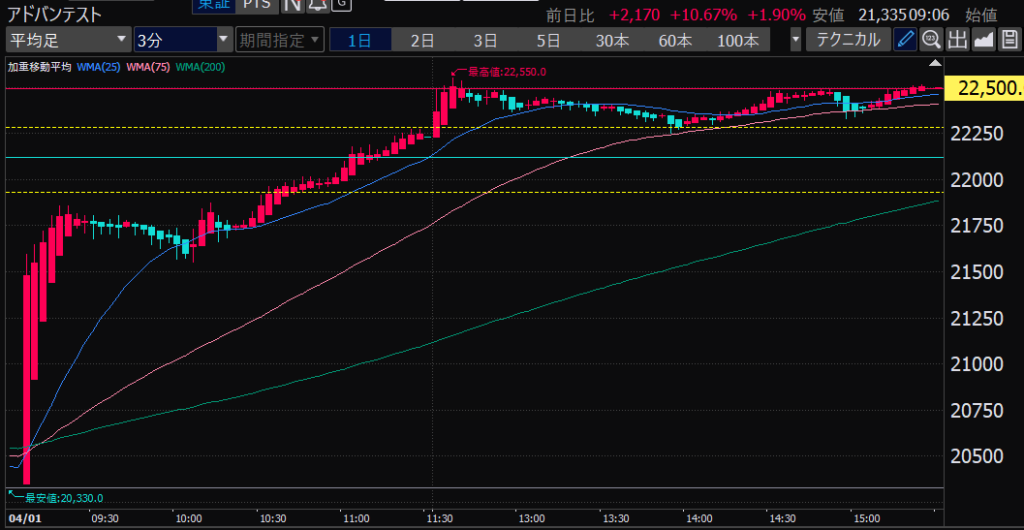Click the magnifier price search icon
The height and width of the screenshot is (530, 1024).
[931, 40]
